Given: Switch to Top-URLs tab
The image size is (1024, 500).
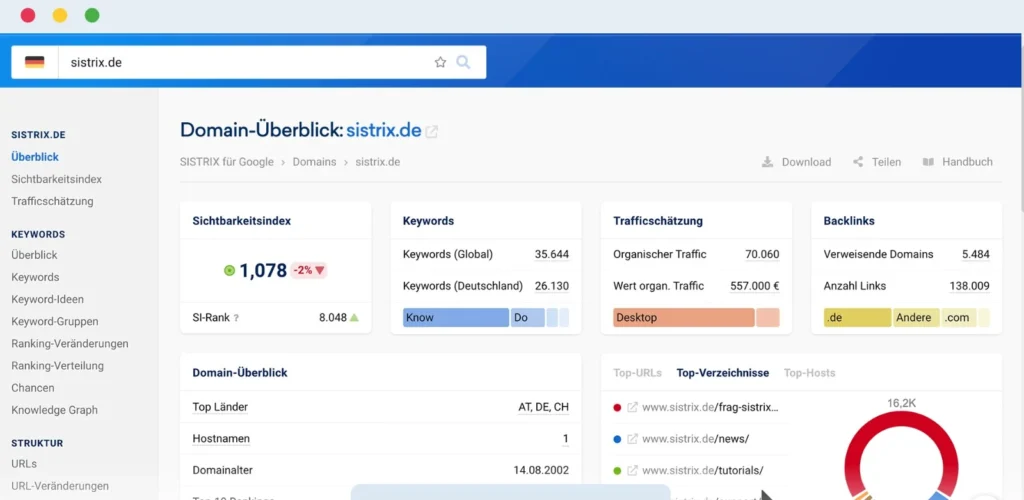Looking at the screenshot, I should click(x=637, y=373).
